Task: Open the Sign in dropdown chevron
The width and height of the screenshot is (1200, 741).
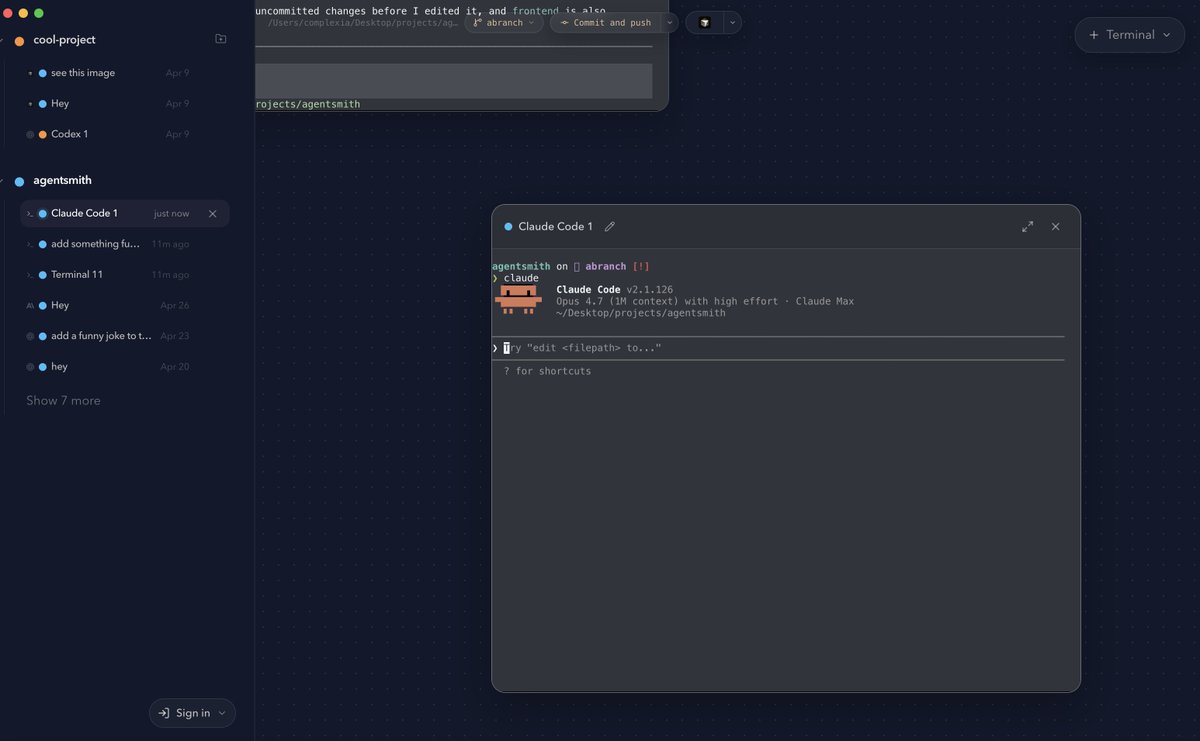Action: coord(222,713)
